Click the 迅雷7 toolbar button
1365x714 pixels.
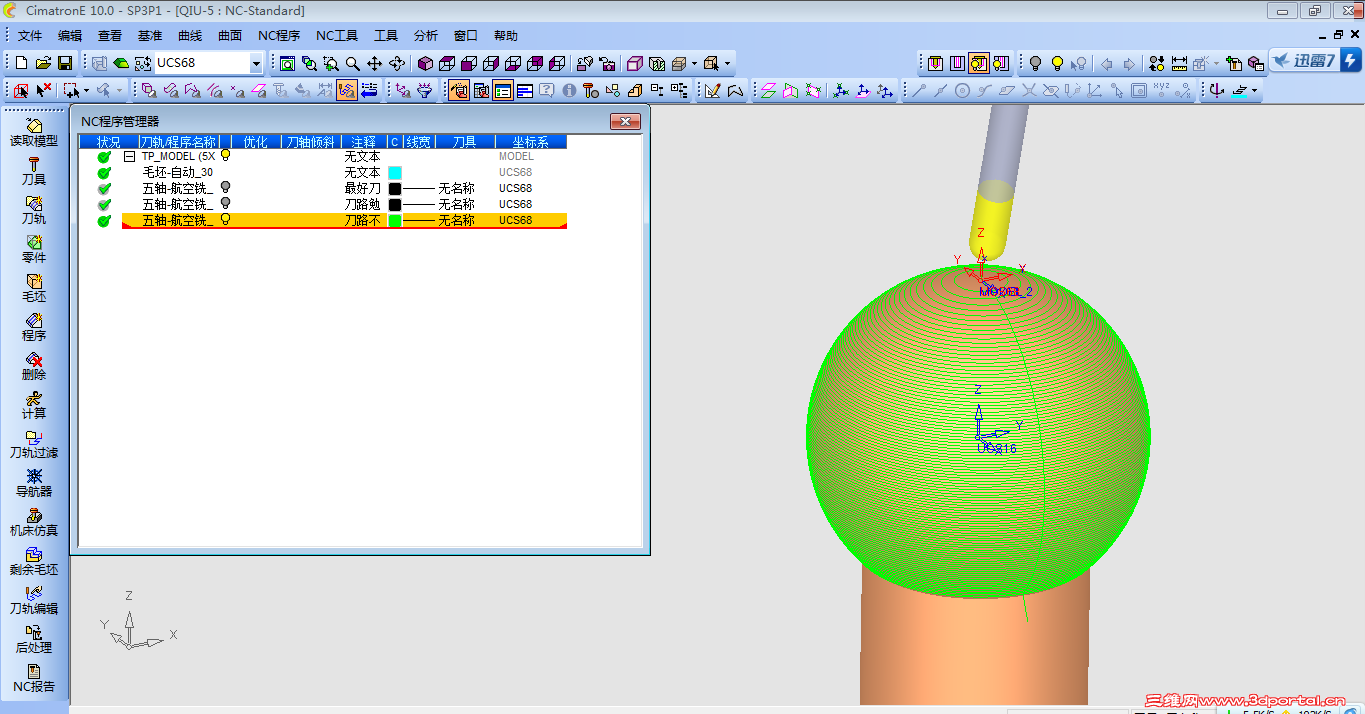pyautogui.click(x=1314, y=61)
